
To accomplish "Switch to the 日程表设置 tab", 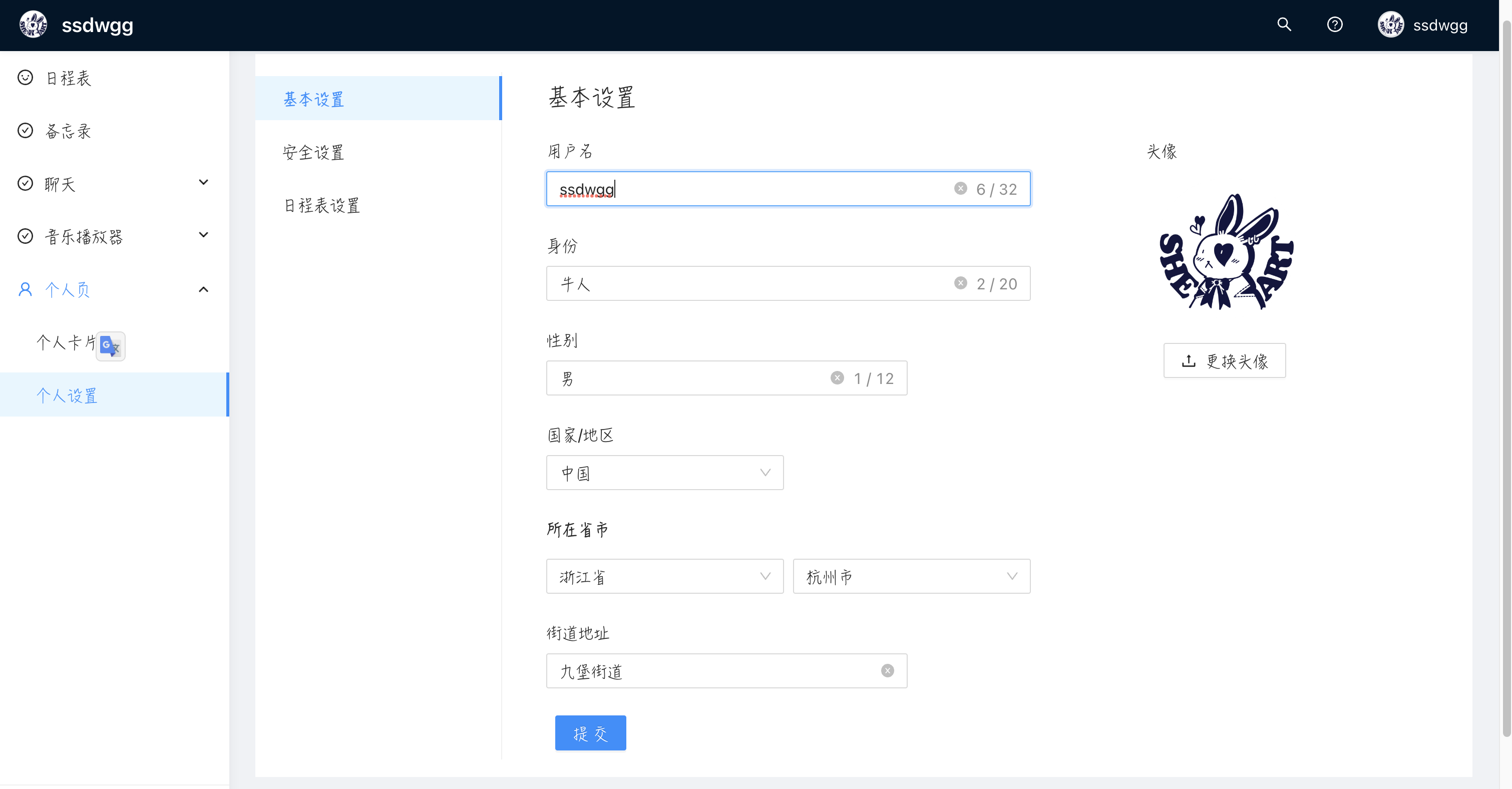I will coord(321,205).
